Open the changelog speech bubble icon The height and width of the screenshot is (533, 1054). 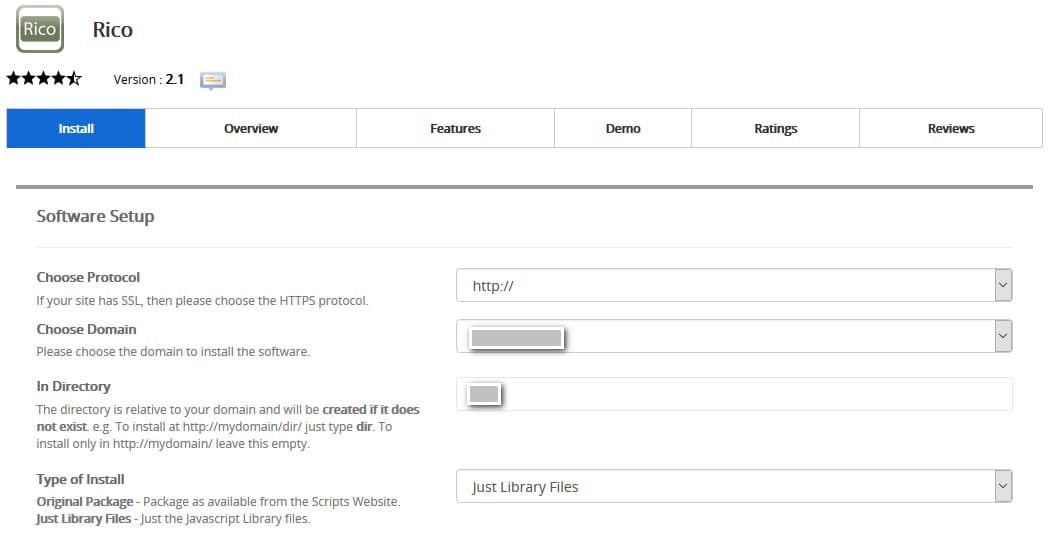[x=212, y=81]
